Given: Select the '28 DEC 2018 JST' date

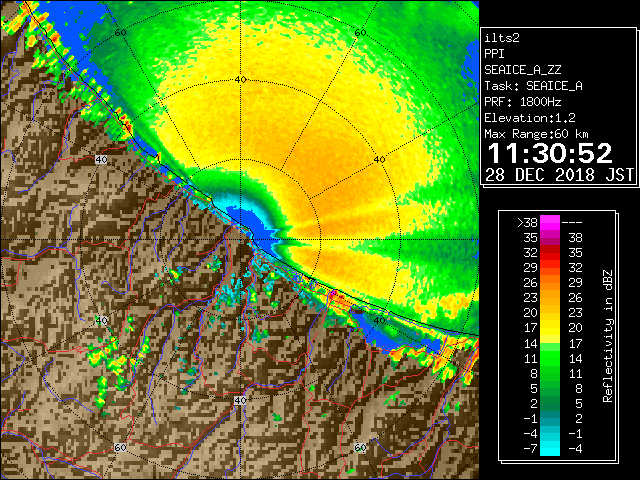Looking at the screenshot, I should pos(560,175).
